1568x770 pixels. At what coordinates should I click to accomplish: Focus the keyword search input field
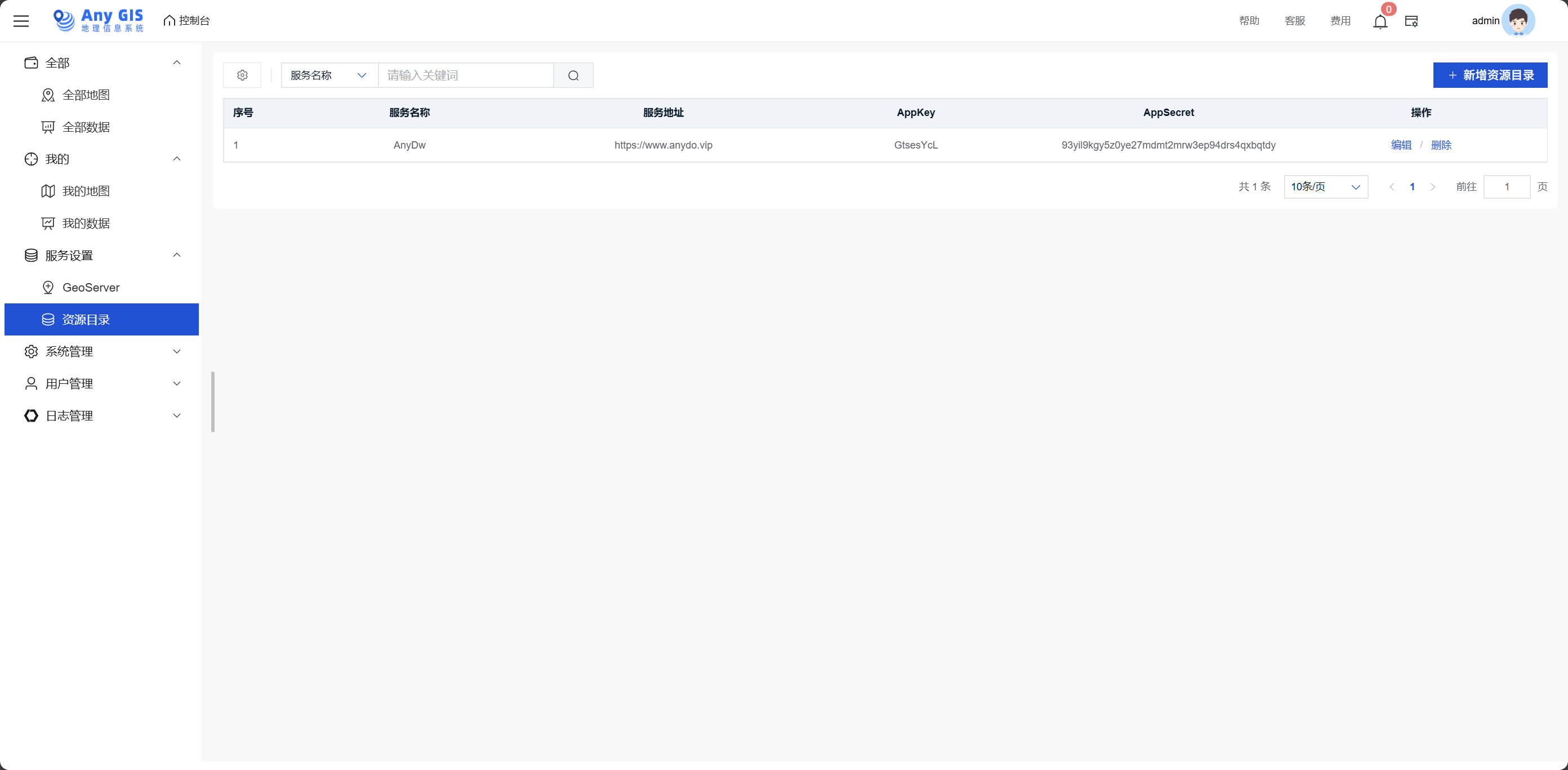click(466, 75)
